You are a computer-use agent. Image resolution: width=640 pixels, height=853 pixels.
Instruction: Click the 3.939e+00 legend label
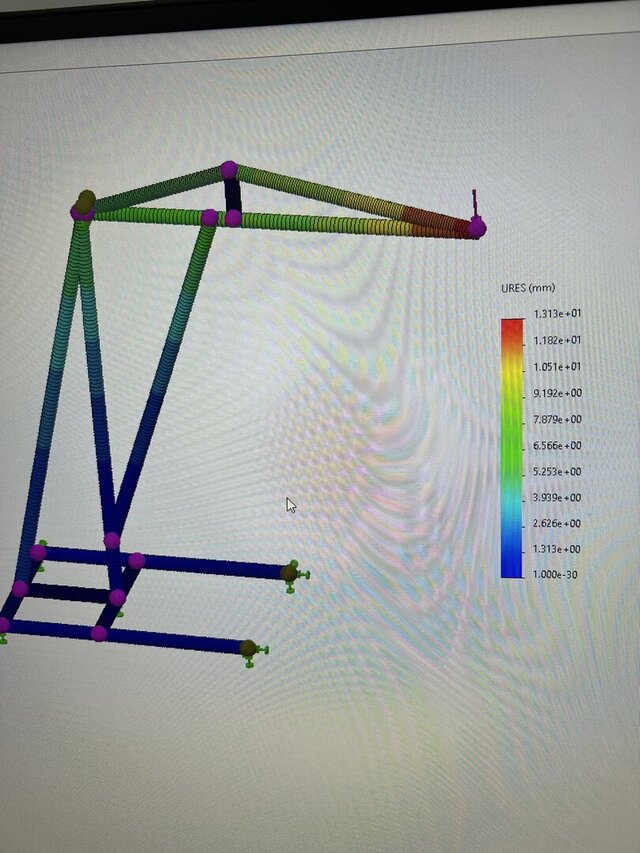[x=557, y=498]
